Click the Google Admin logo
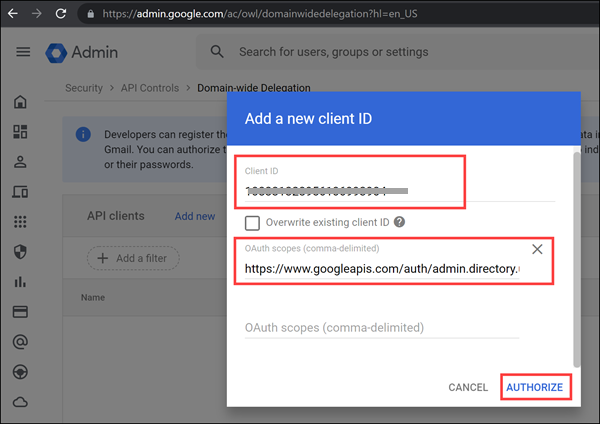 pyautogui.click(x=82, y=52)
